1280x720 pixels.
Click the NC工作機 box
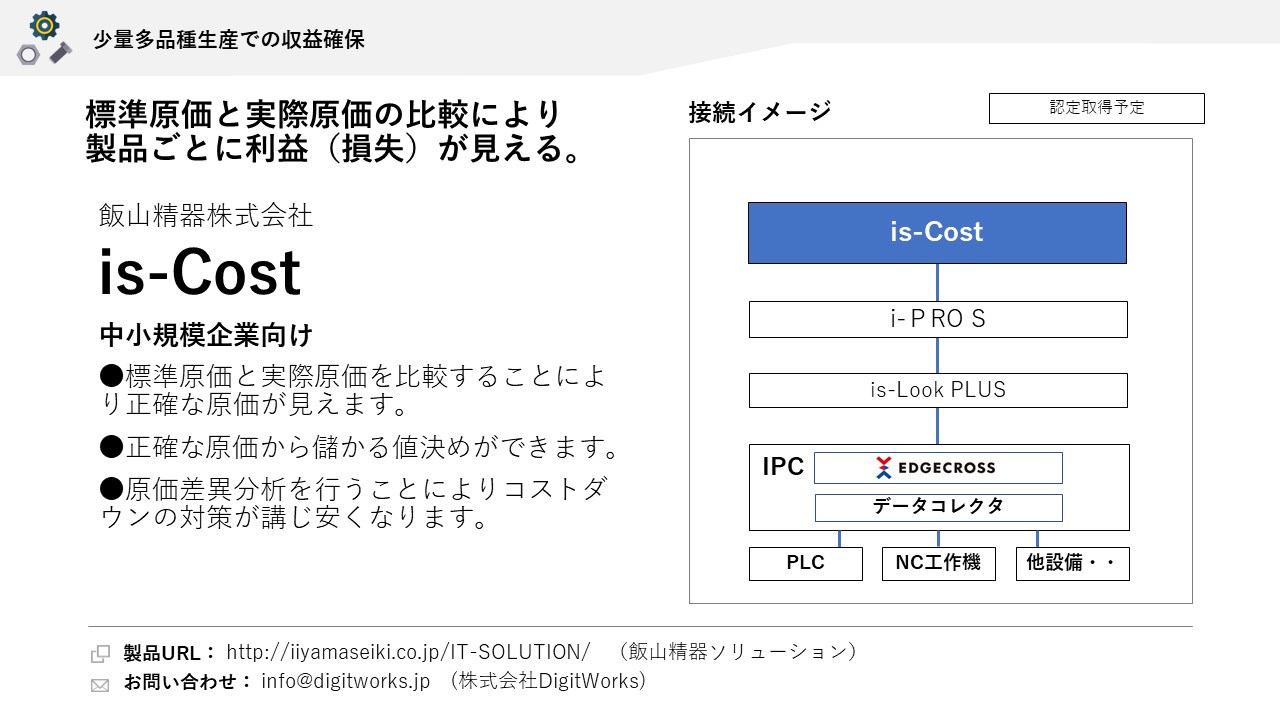(938, 563)
